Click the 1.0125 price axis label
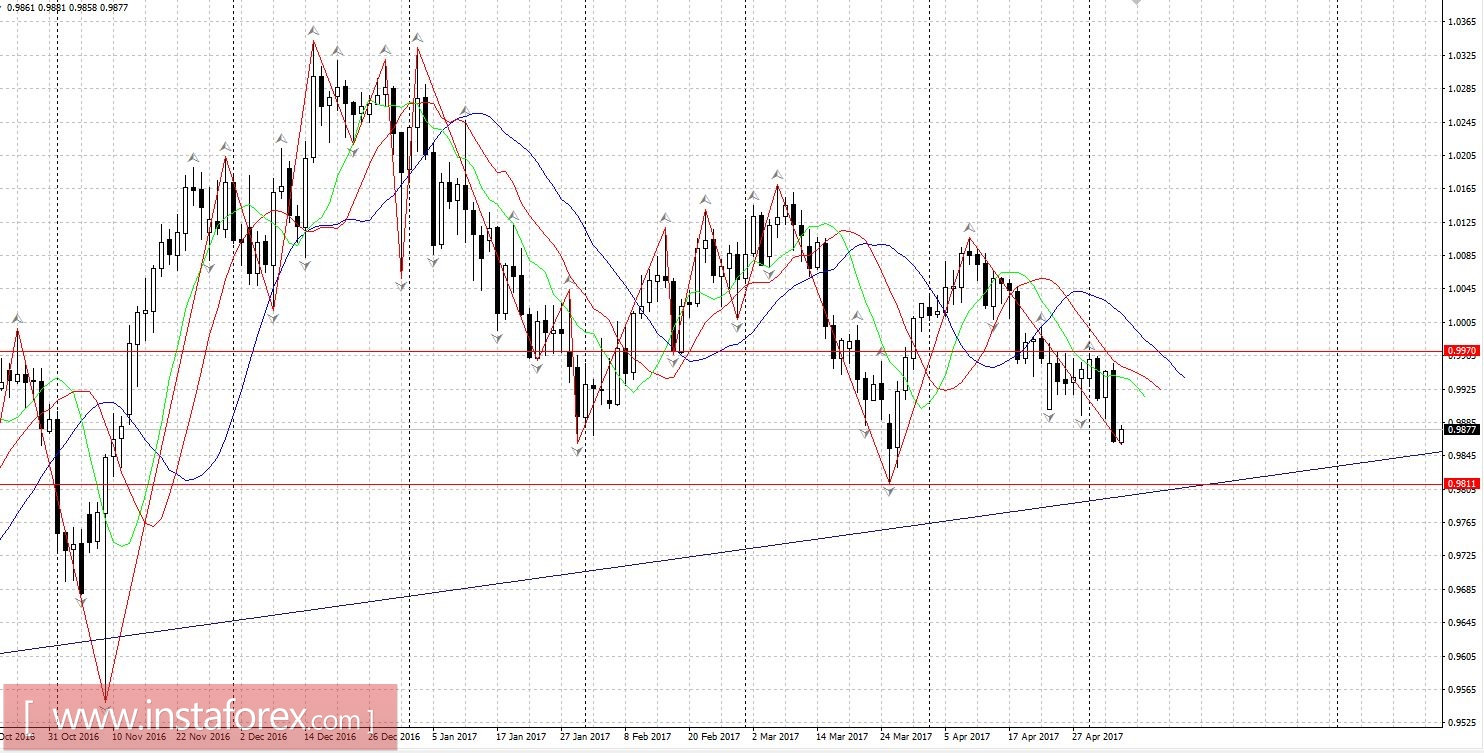The image size is (1484, 753). 1461,222
